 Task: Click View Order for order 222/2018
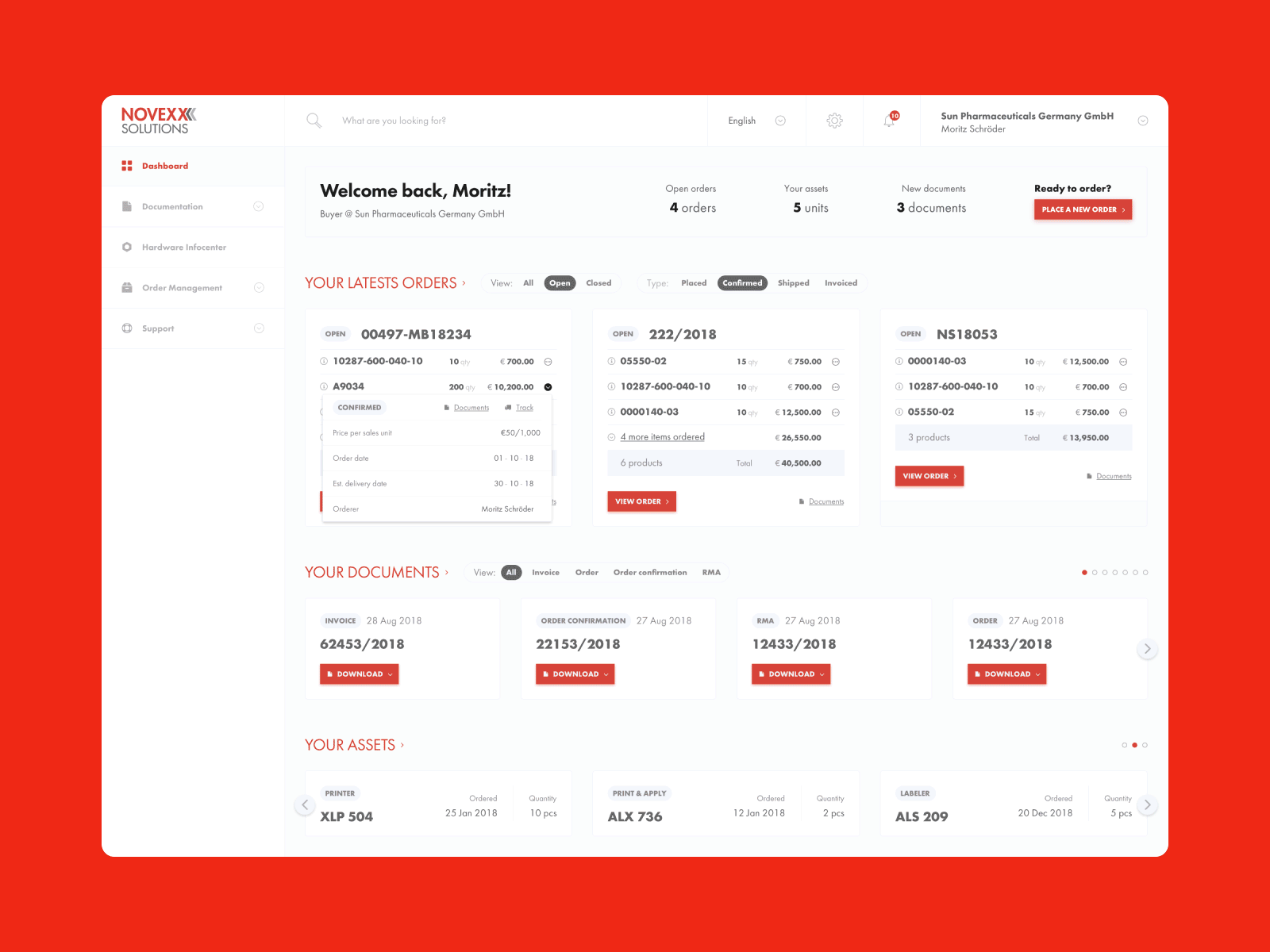(x=641, y=501)
